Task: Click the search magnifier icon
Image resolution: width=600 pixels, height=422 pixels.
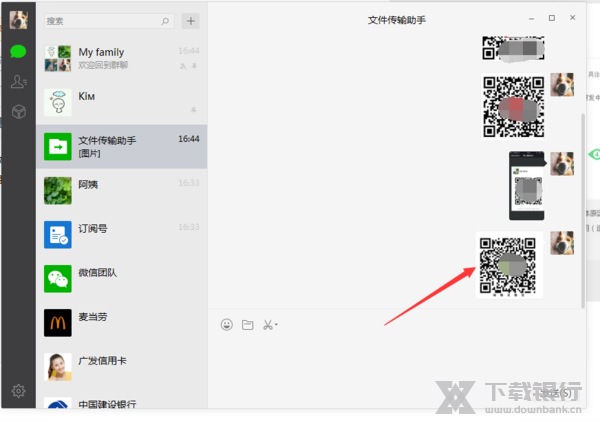Action: pyautogui.click(x=165, y=21)
